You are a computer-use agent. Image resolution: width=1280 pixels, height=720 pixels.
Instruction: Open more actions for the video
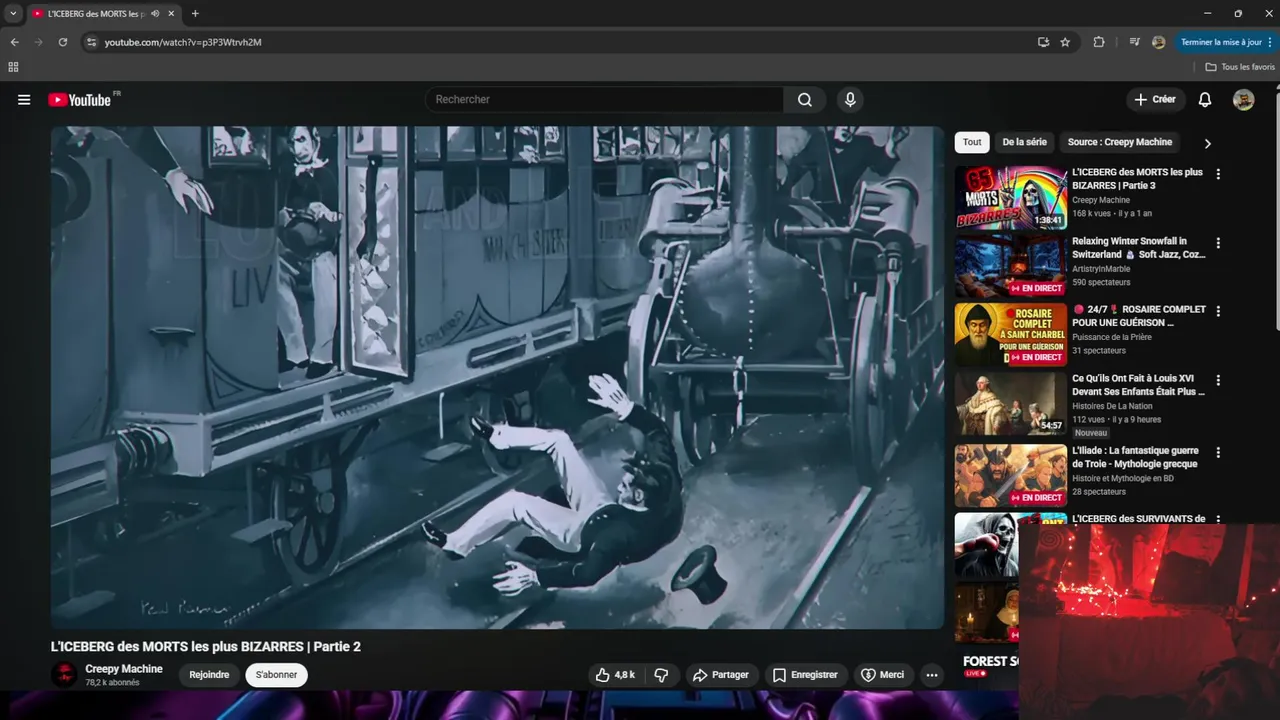coord(932,675)
